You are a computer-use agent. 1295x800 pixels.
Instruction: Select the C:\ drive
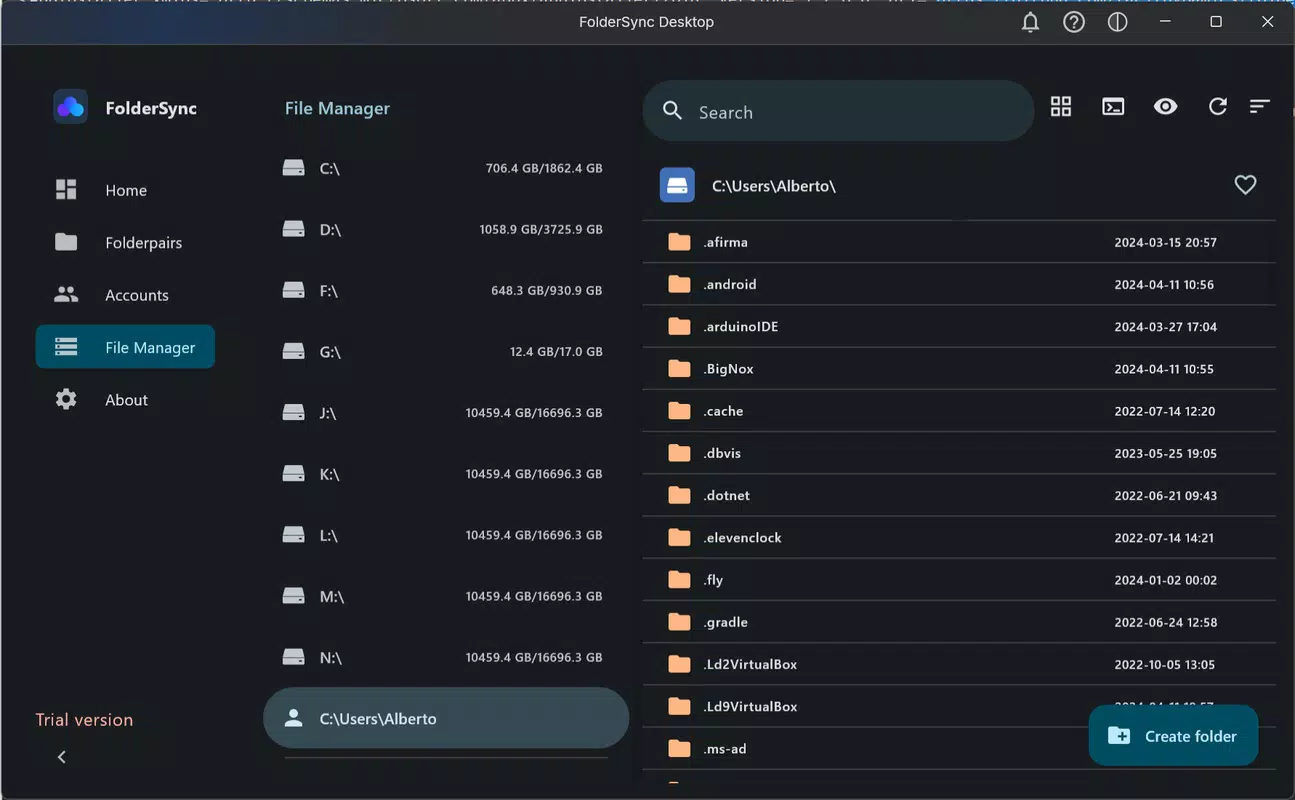pyautogui.click(x=445, y=168)
